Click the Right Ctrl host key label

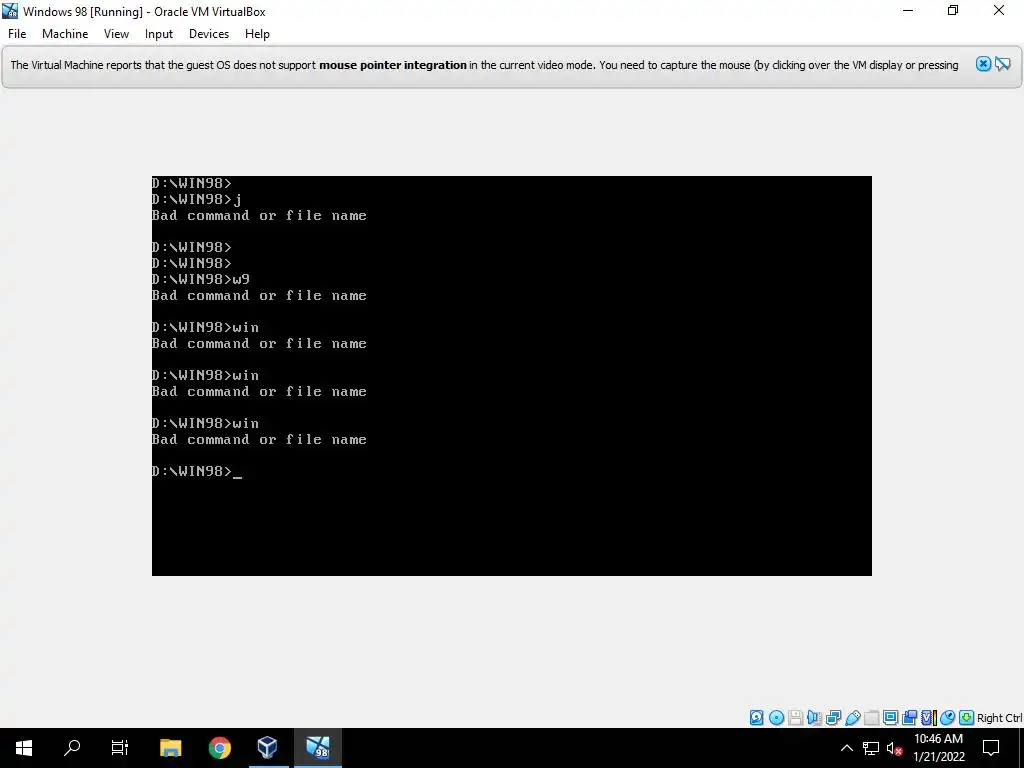999,718
